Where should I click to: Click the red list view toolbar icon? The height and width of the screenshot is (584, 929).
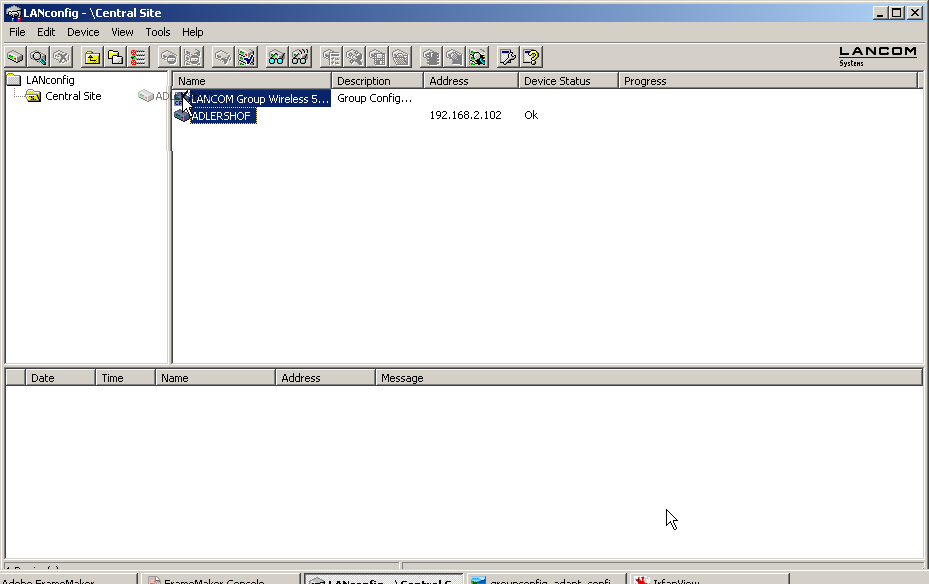click(138, 57)
